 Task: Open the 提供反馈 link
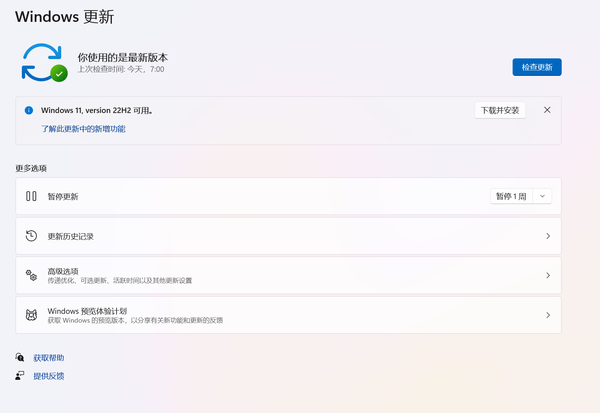[49, 376]
